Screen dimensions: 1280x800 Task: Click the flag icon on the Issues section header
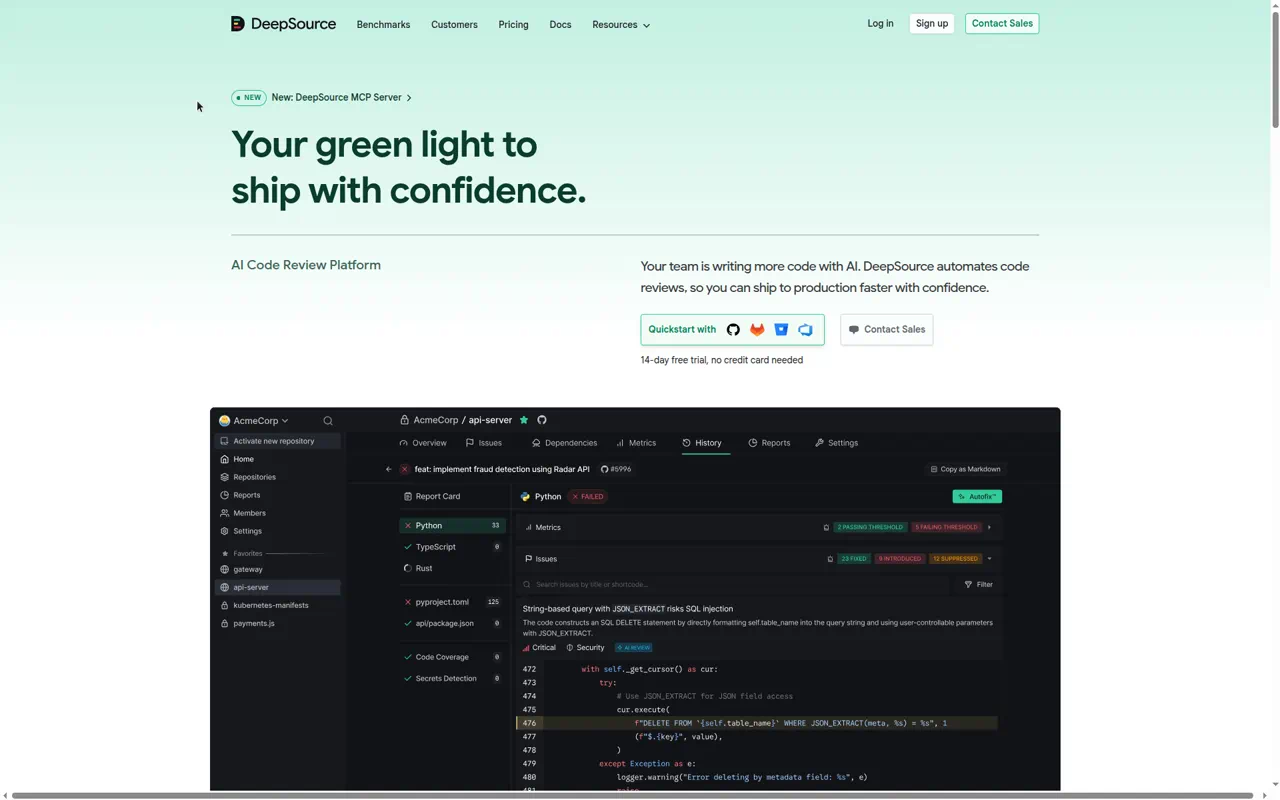click(528, 559)
